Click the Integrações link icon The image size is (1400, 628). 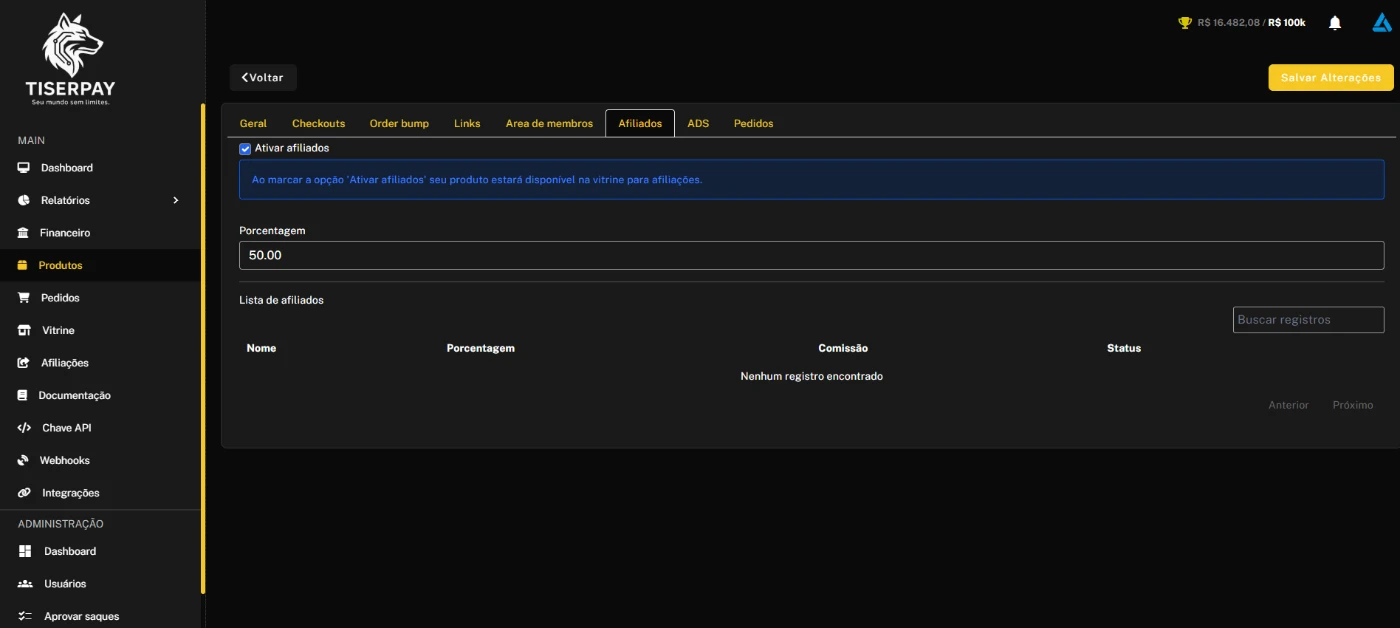[x=23, y=493]
